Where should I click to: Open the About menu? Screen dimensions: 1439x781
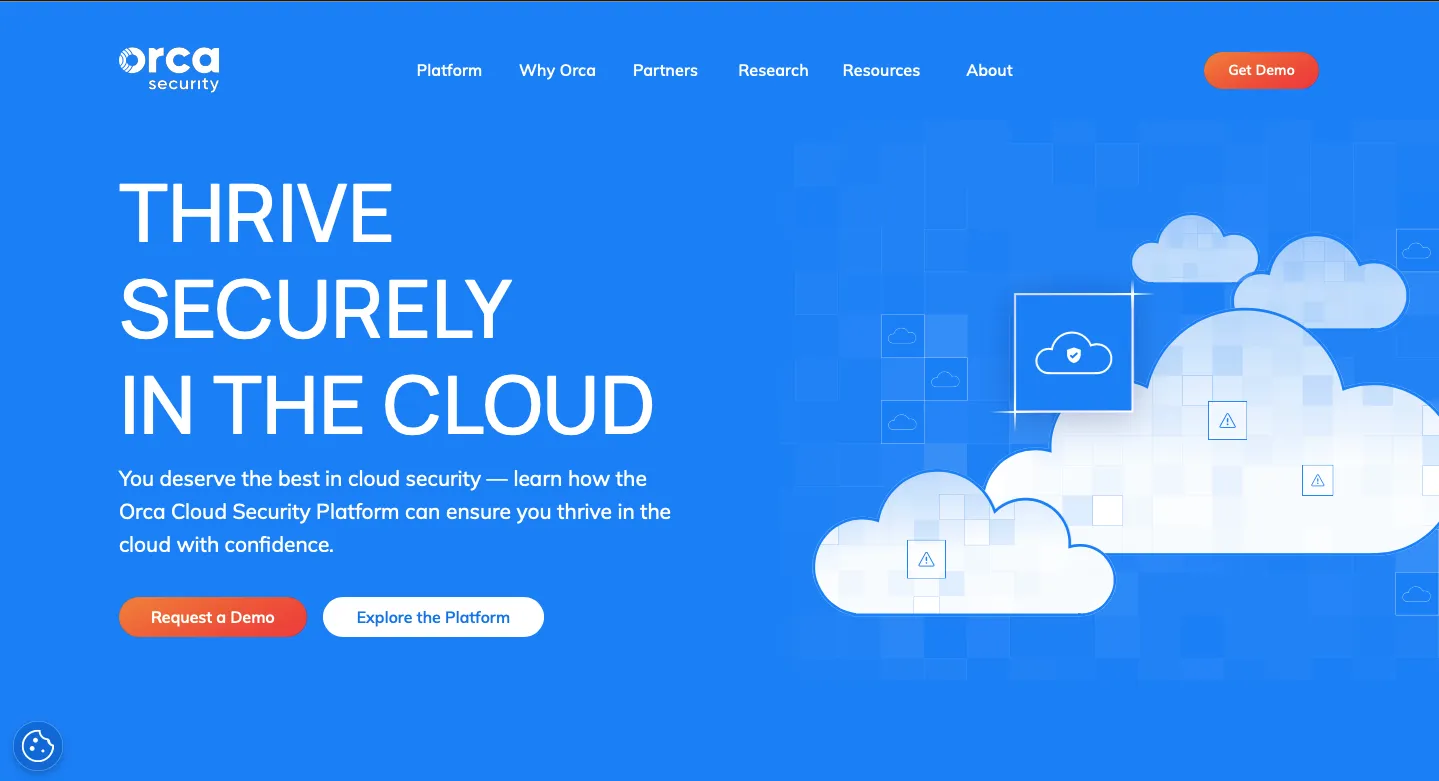(989, 70)
